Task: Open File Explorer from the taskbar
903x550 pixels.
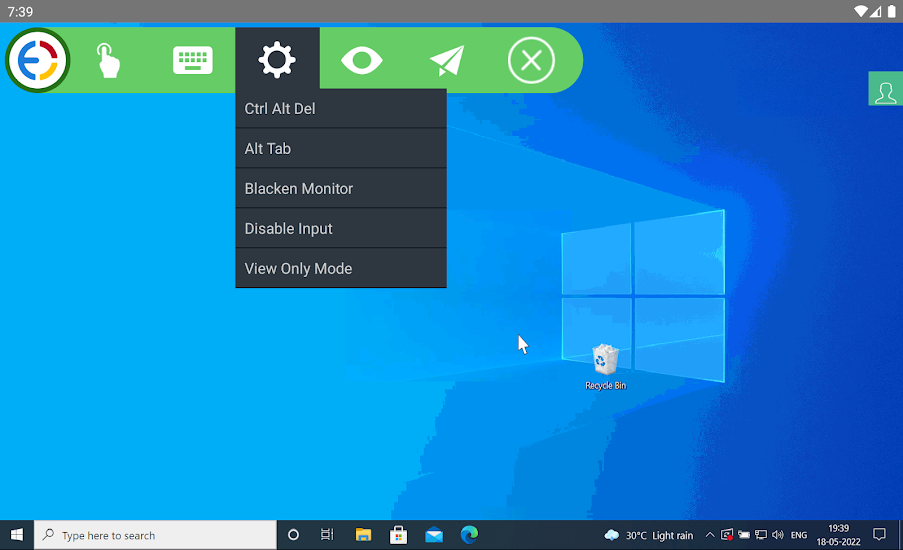Action: 363,535
